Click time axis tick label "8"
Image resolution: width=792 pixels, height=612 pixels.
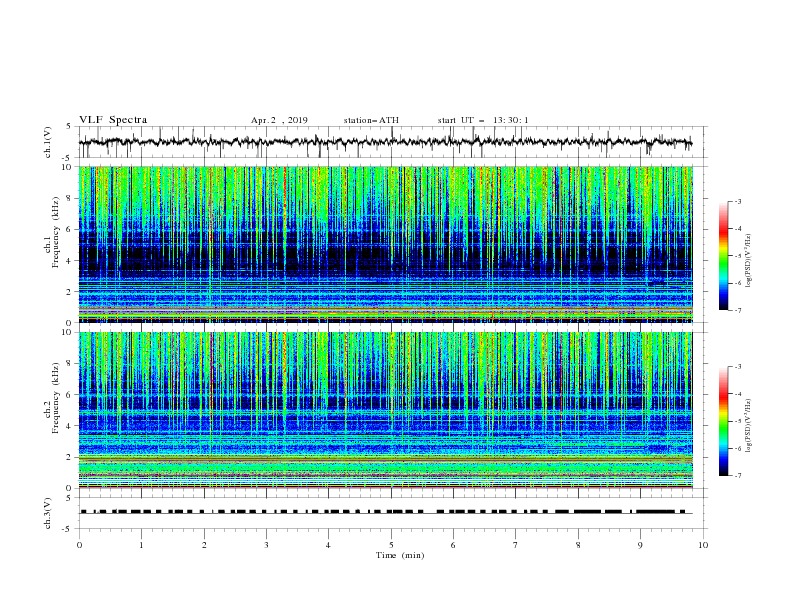point(578,545)
